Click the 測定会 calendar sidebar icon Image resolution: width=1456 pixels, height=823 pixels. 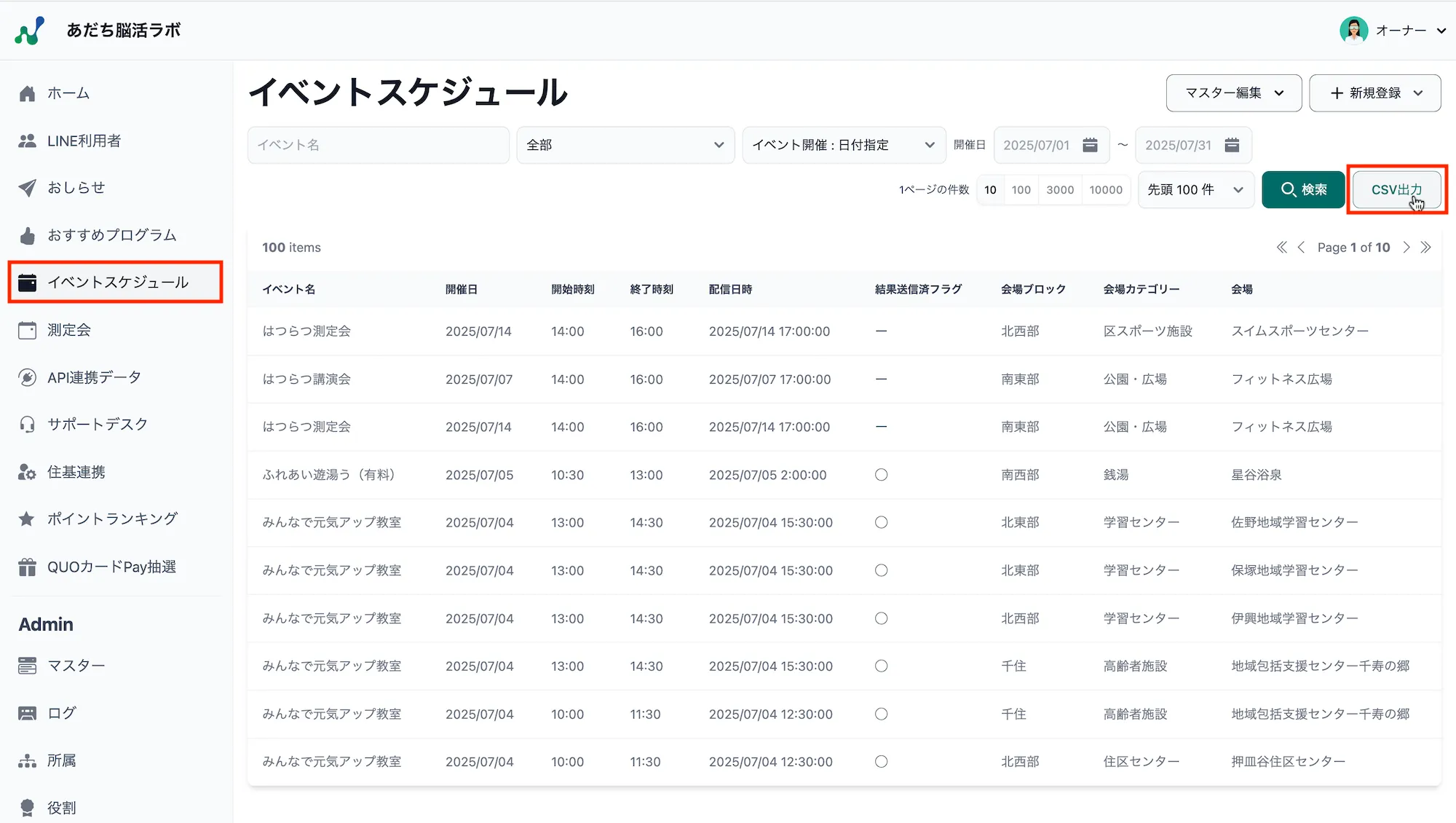27,329
